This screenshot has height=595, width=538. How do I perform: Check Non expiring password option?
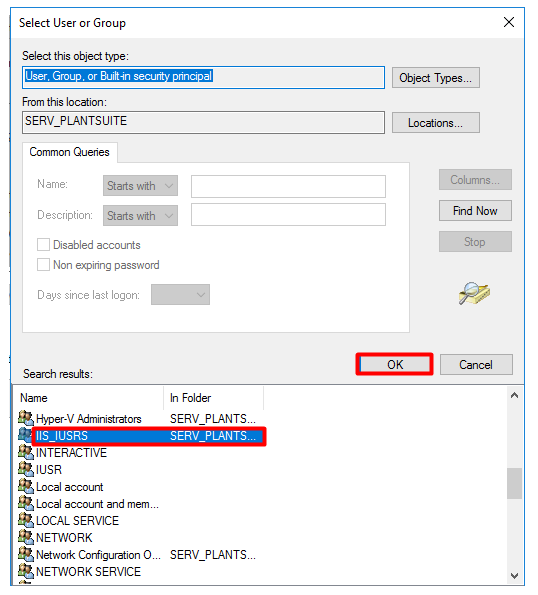[43, 264]
